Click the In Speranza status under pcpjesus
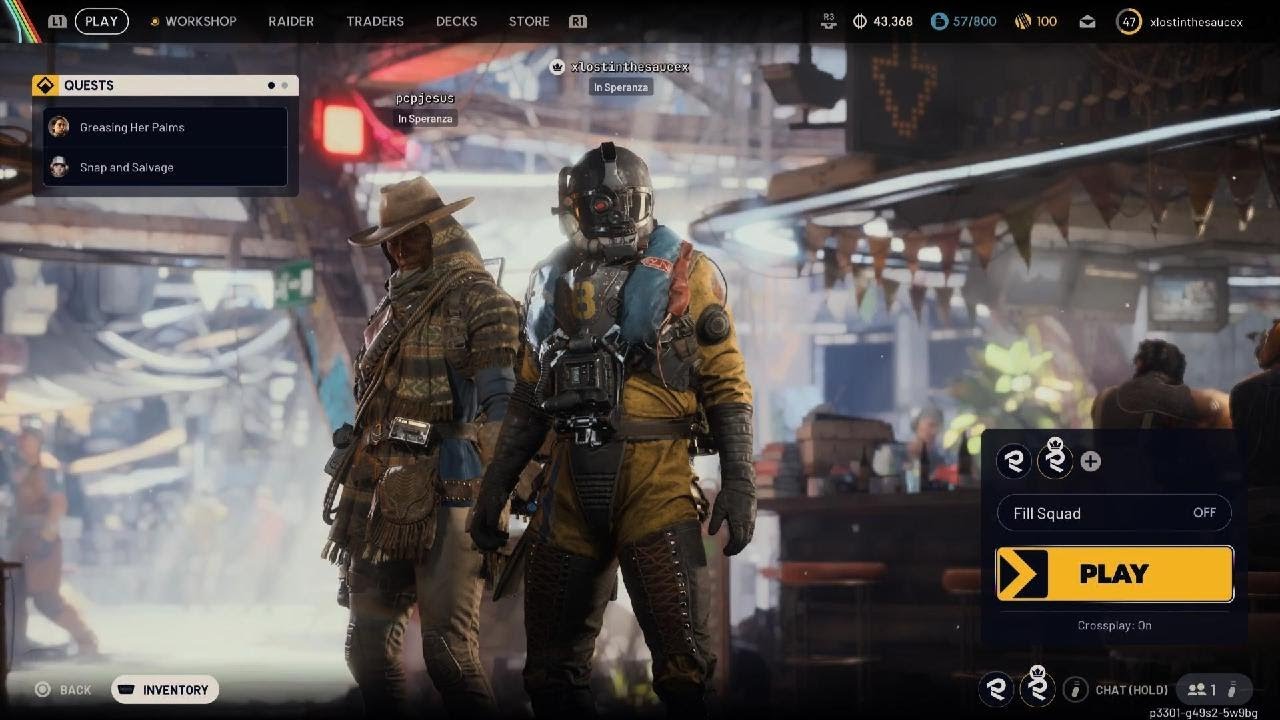This screenshot has width=1280, height=720. coord(425,119)
